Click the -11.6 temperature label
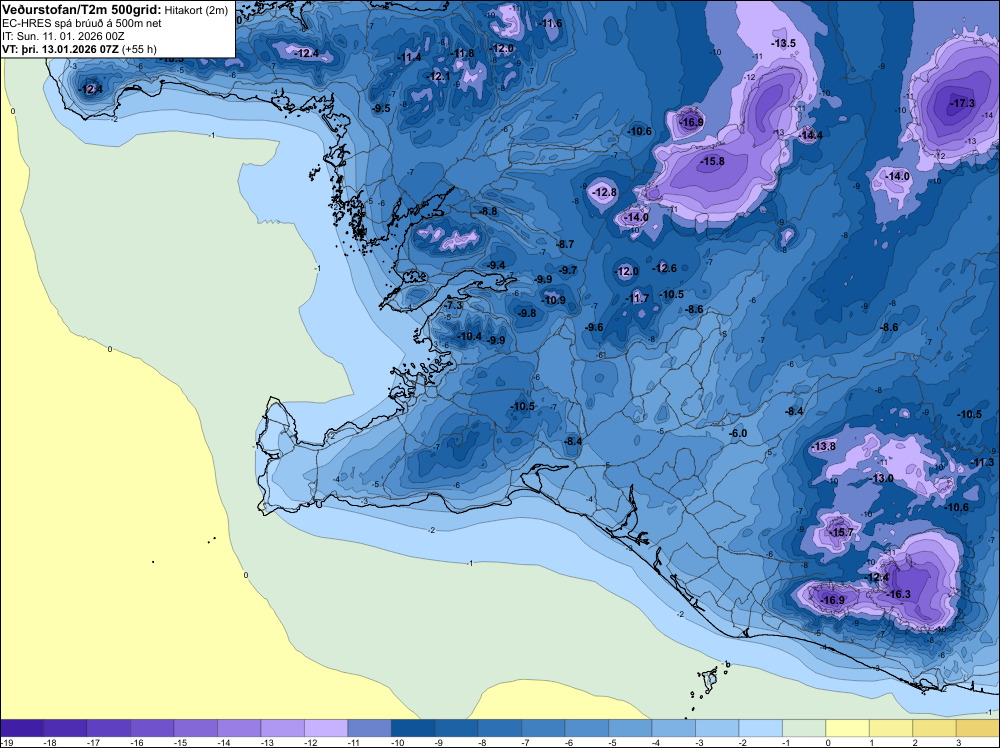 [x=550, y=24]
